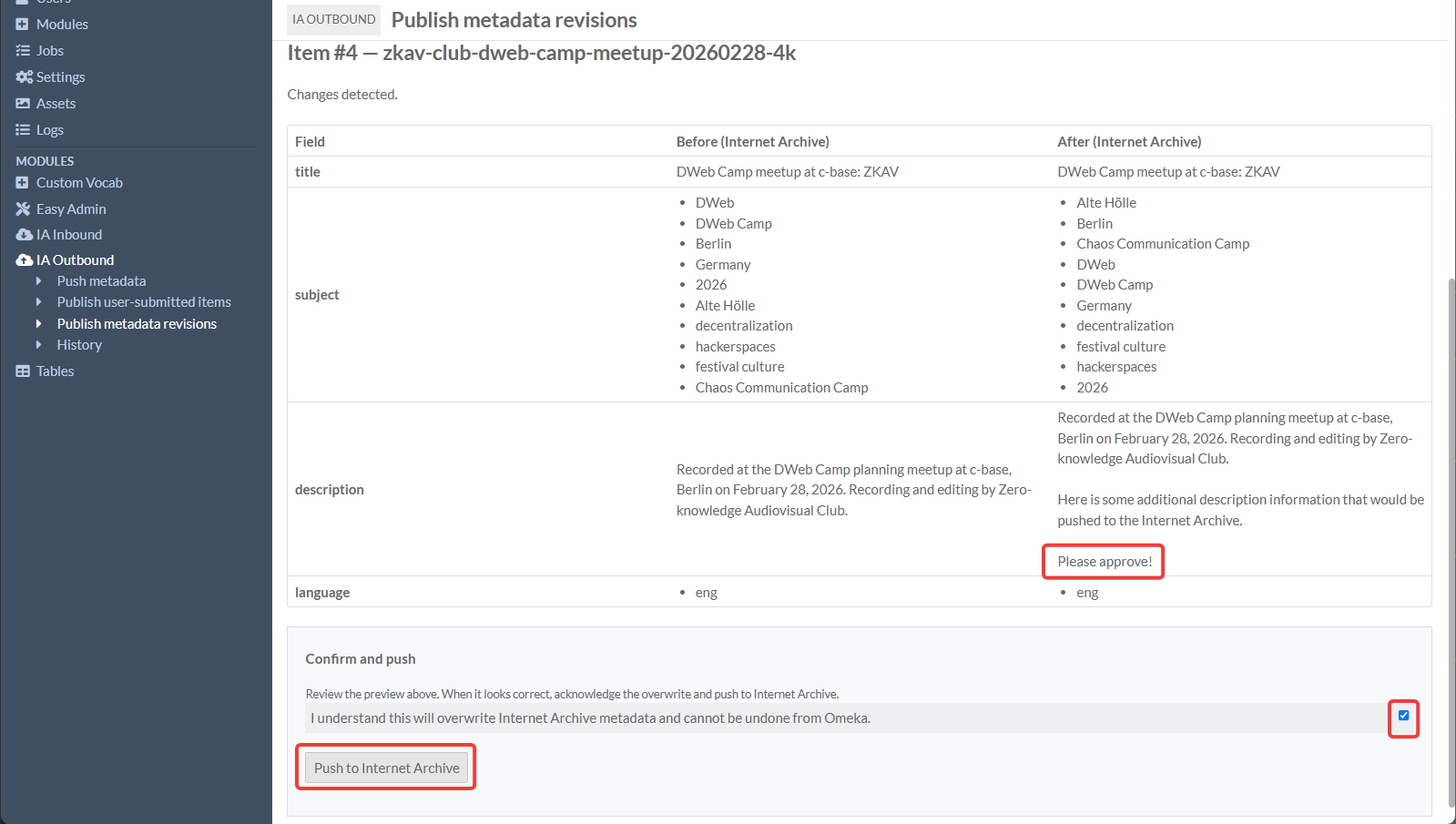The height and width of the screenshot is (824, 1456).
Task: Untick the overwrite acknowledgement checkbox
Action: click(1403, 716)
